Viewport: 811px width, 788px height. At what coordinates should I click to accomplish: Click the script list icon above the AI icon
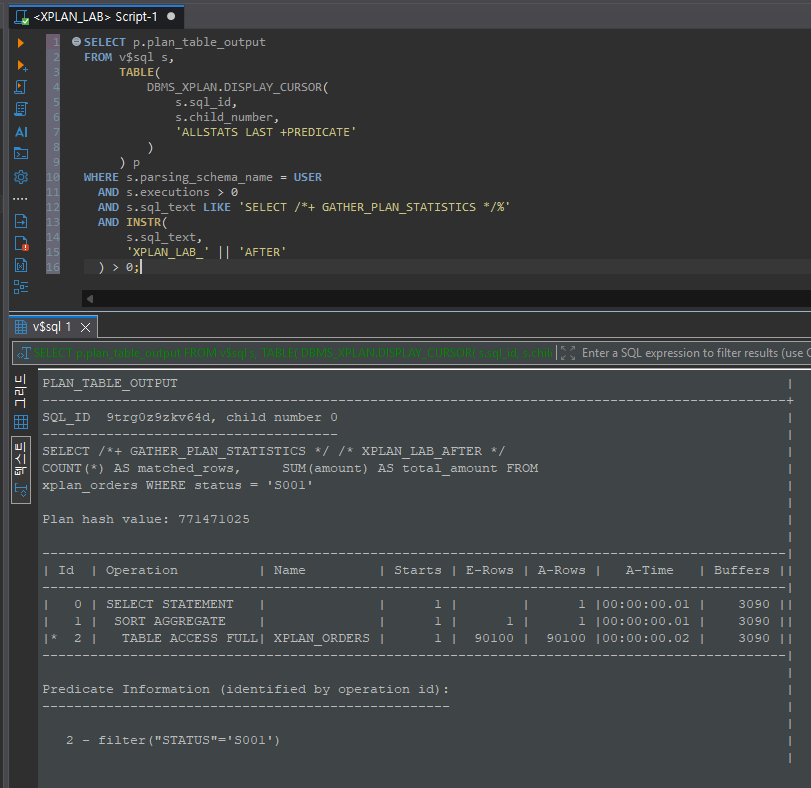21,110
